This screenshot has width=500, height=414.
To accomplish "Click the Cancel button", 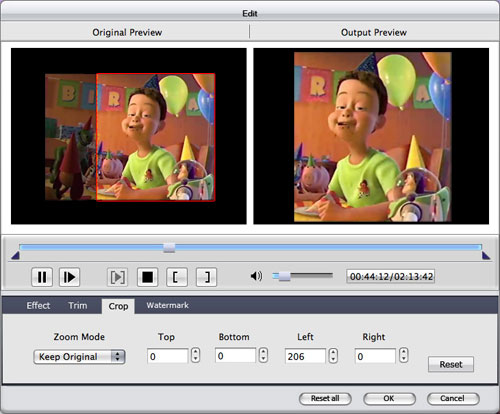I will coord(453,398).
